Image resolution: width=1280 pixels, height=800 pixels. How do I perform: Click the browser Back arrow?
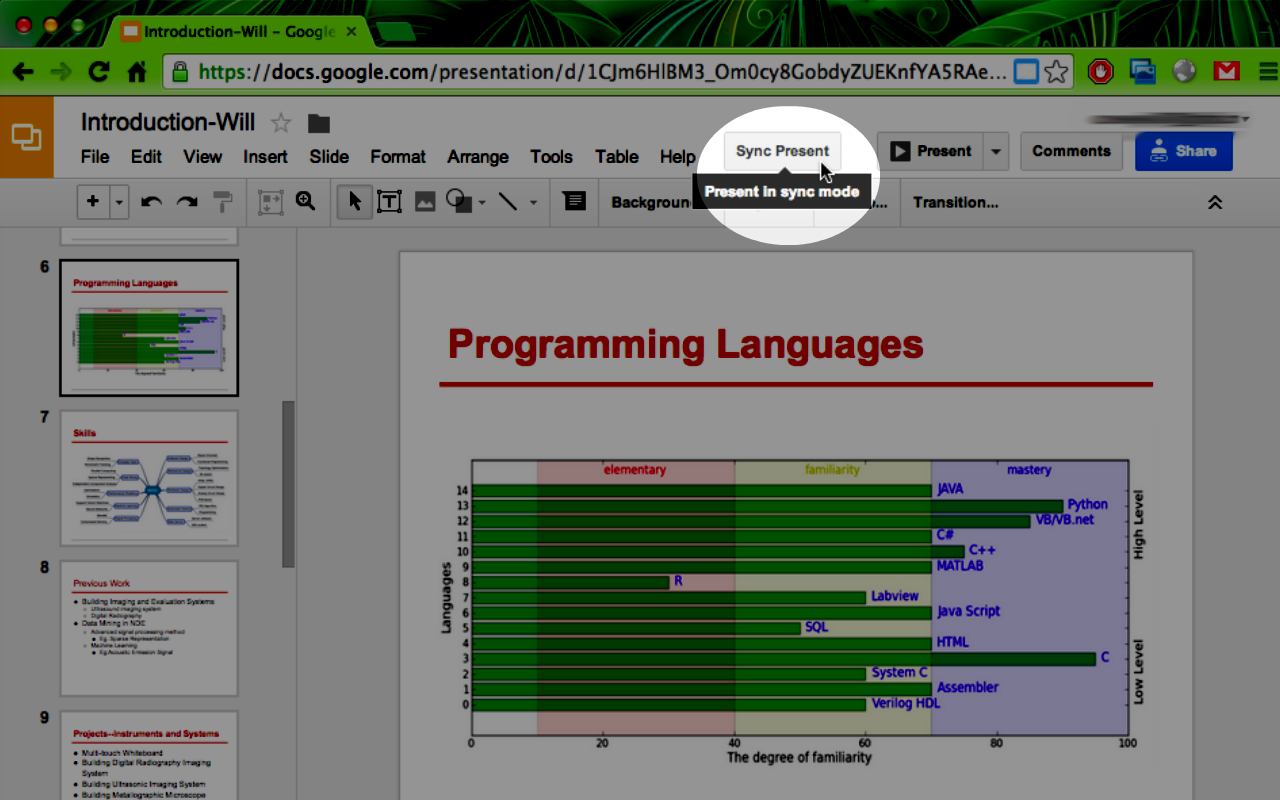(22, 72)
